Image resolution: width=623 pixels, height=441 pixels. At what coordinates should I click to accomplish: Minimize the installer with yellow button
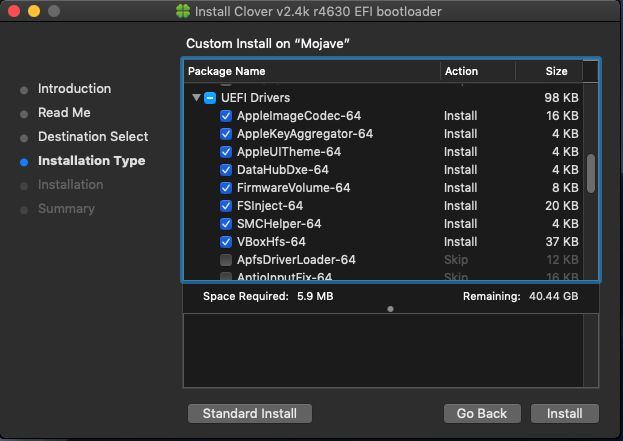point(34,11)
